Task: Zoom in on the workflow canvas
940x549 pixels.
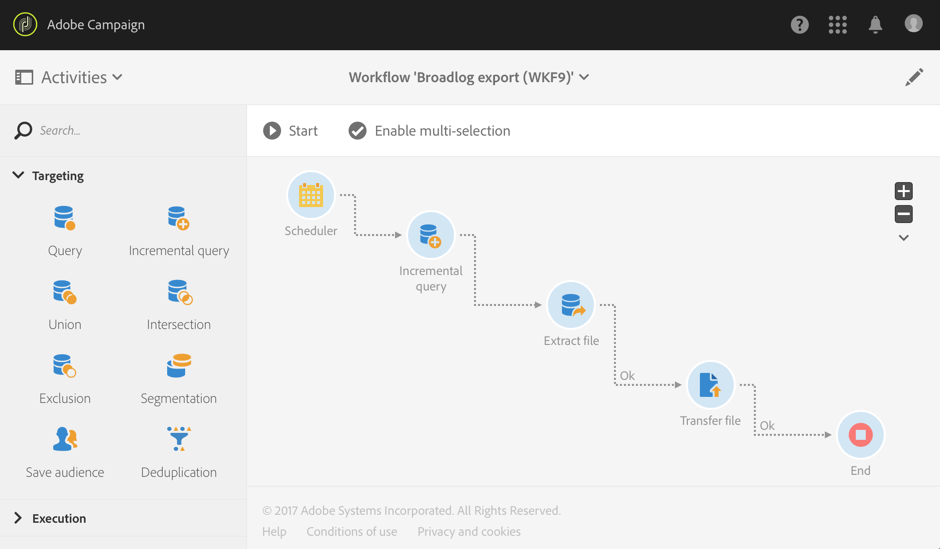Action: point(903,191)
